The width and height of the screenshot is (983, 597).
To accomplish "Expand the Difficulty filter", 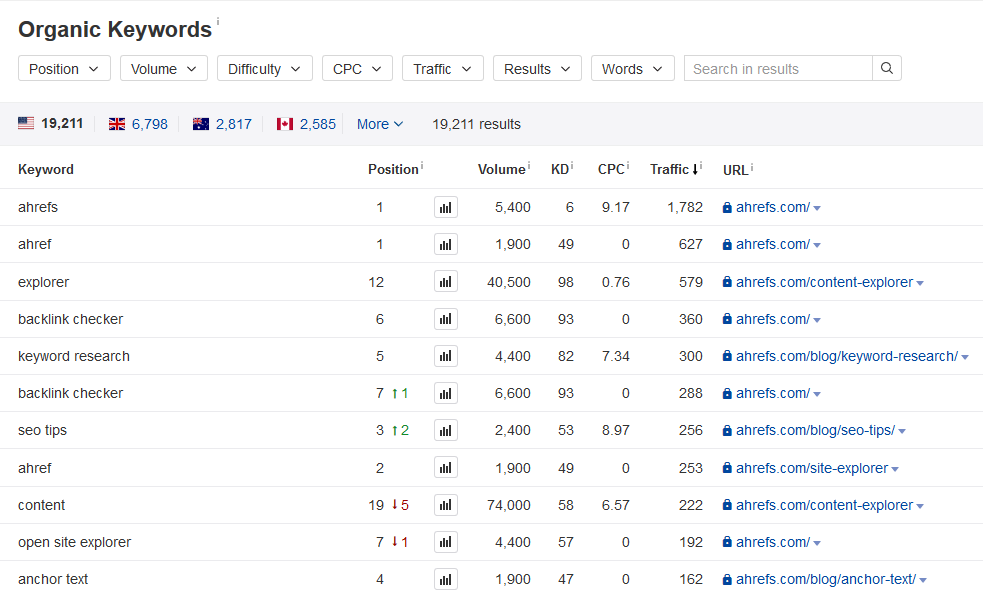I will 264,68.
